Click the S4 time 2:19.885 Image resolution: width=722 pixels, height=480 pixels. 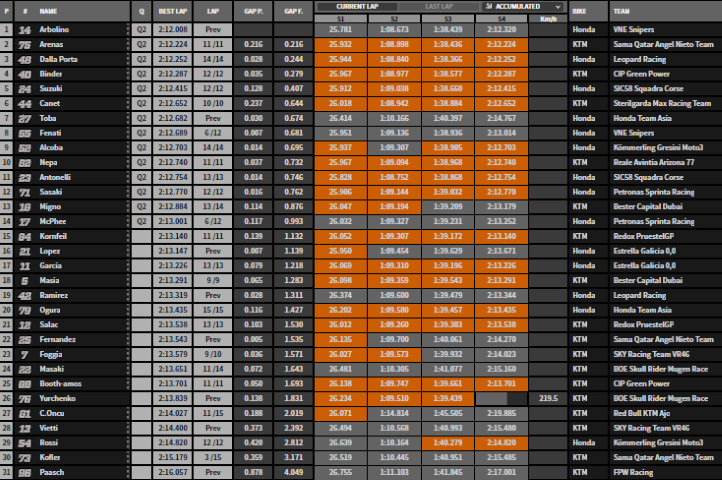[501, 413]
